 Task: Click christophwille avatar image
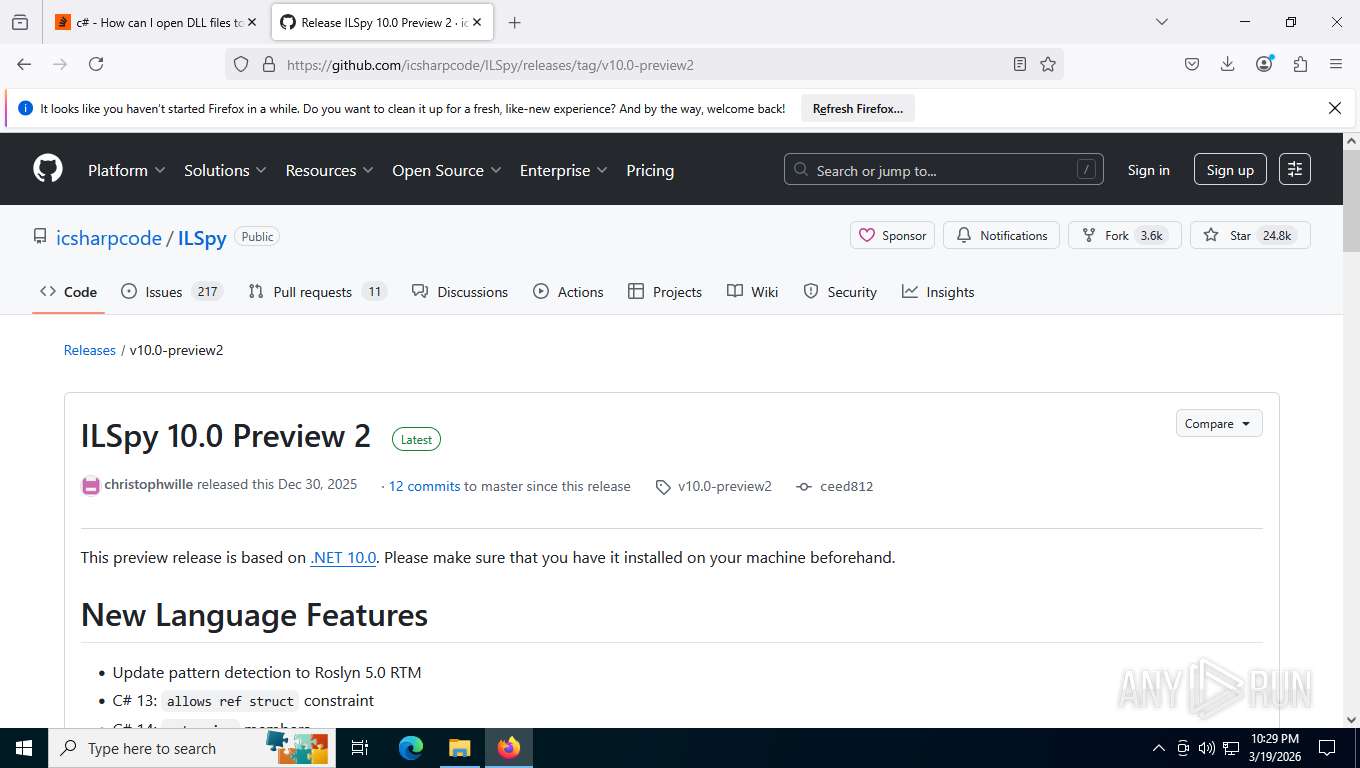90,486
